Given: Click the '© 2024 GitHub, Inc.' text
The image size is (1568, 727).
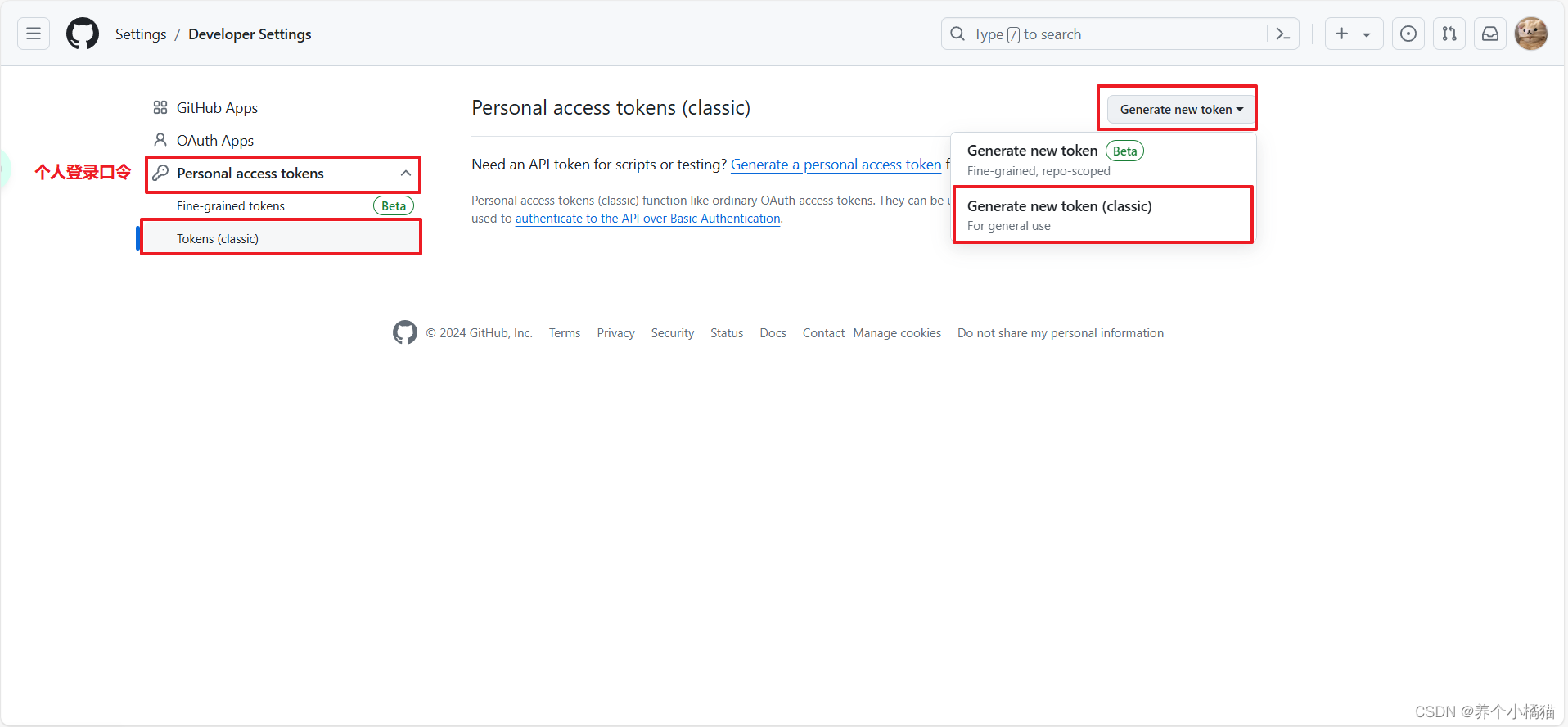Looking at the screenshot, I should (x=479, y=333).
